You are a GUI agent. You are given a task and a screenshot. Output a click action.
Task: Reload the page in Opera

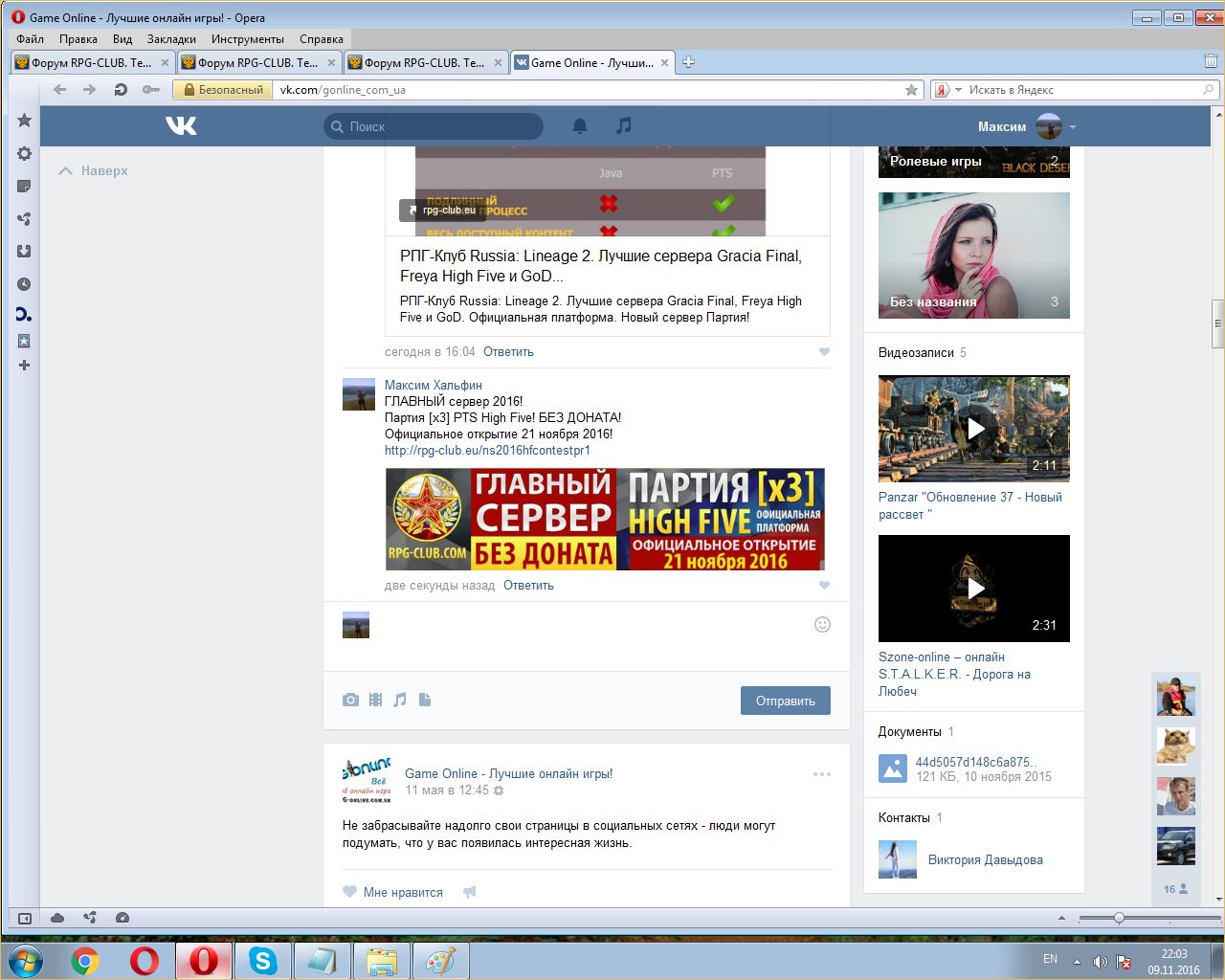click(x=121, y=90)
